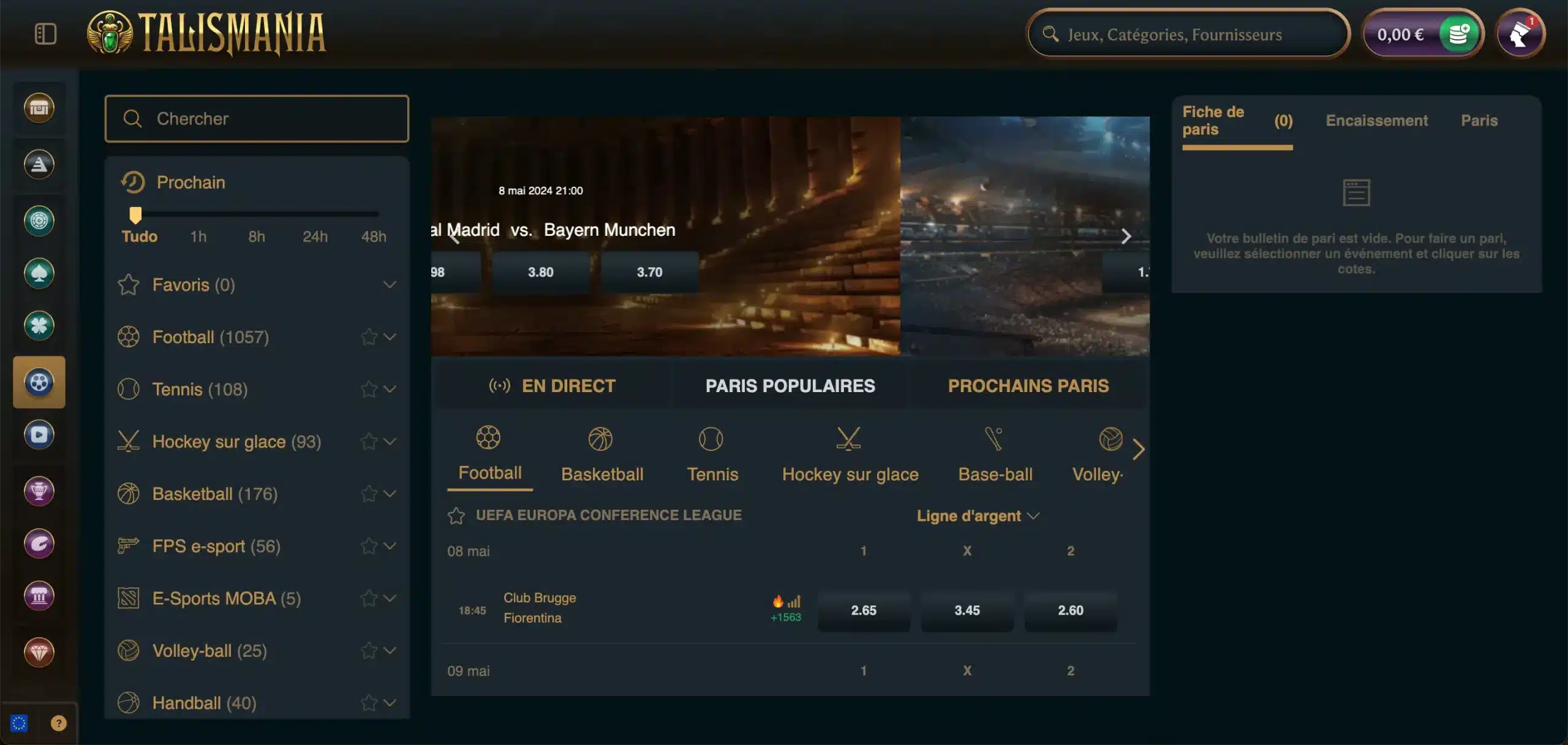Select the 24h time filter on slider

click(x=315, y=236)
